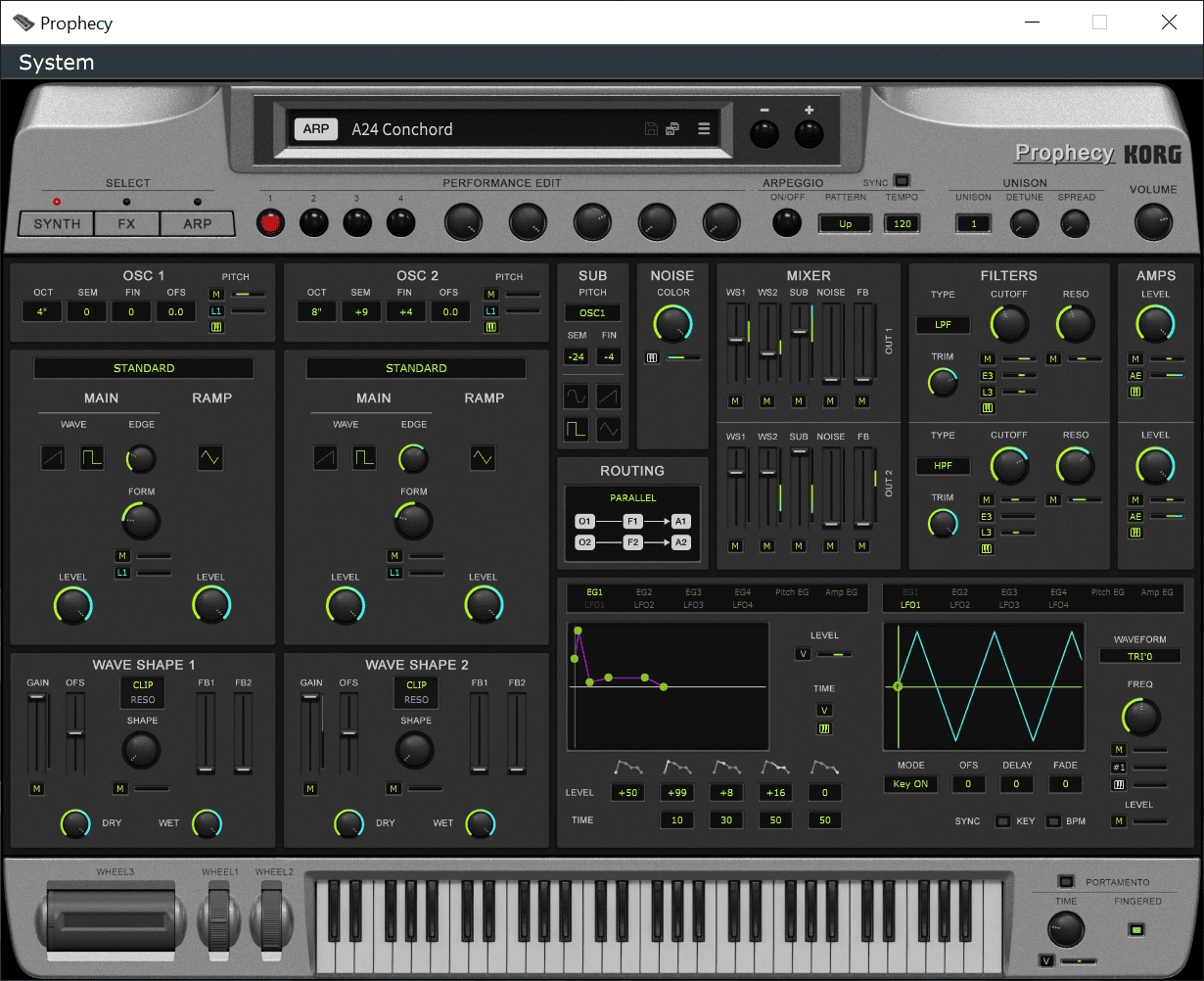Click the plus next preset knob
This screenshot has height=981, width=1204.
tap(809, 134)
